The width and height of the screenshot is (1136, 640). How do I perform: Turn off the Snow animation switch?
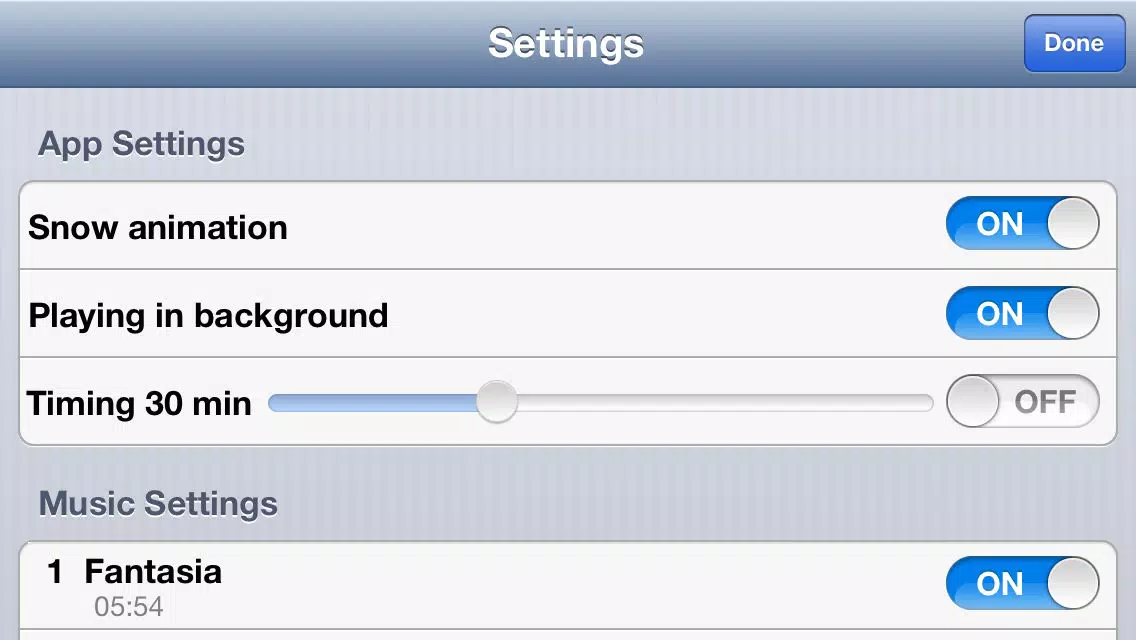(1022, 223)
